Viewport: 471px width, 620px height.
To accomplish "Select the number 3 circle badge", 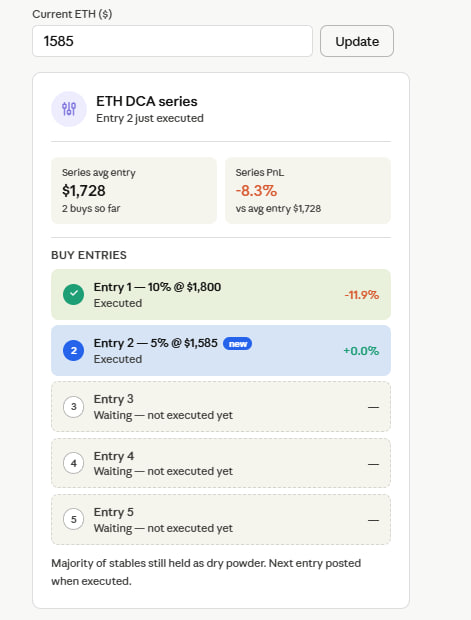I will point(74,407).
